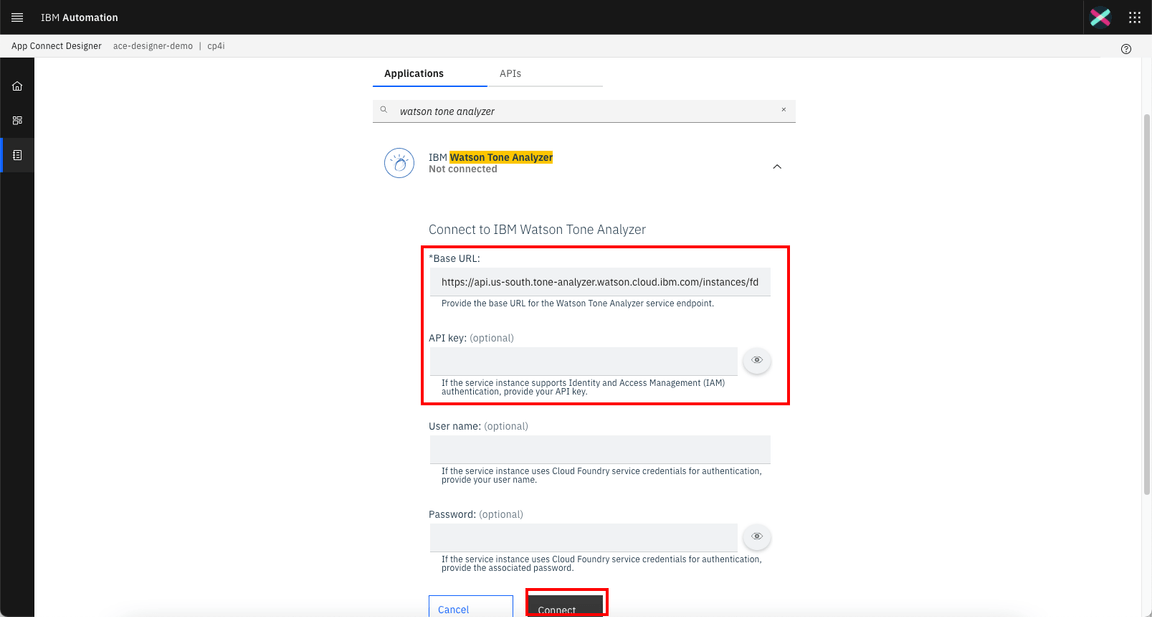Open help via question mark icon
Viewport: 1152px width, 617px height.
pyautogui.click(x=1126, y=49)
